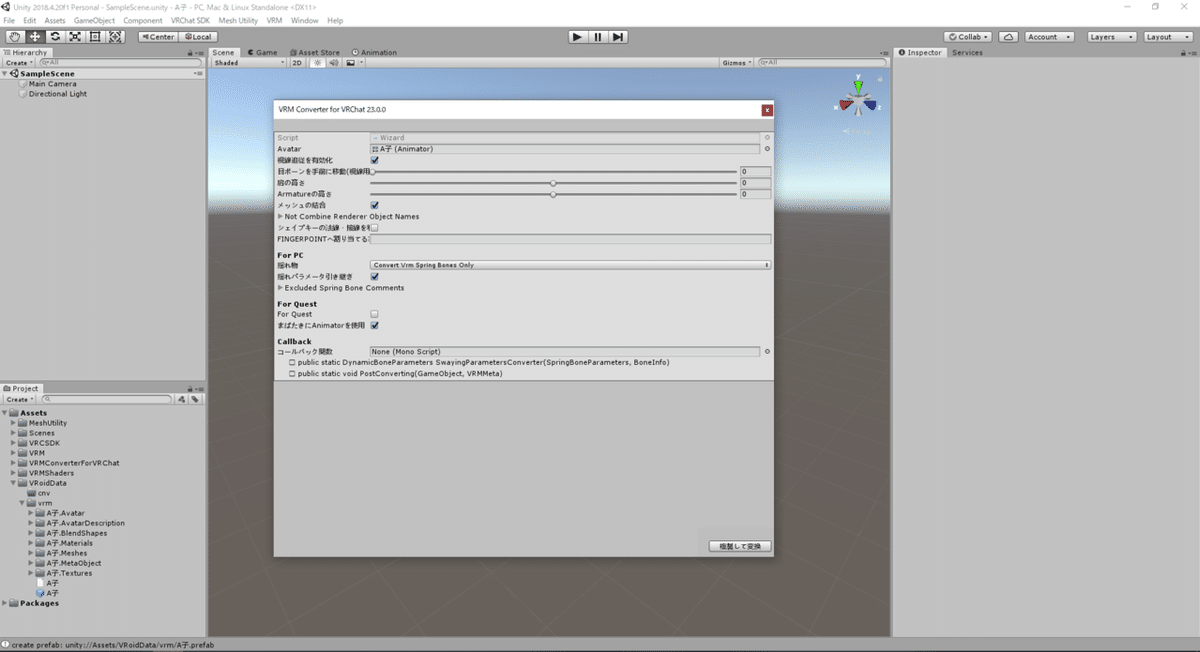This screenshot has width=1200, height=652.
Task: Select the Rotate tool
Action: point(55,36)
